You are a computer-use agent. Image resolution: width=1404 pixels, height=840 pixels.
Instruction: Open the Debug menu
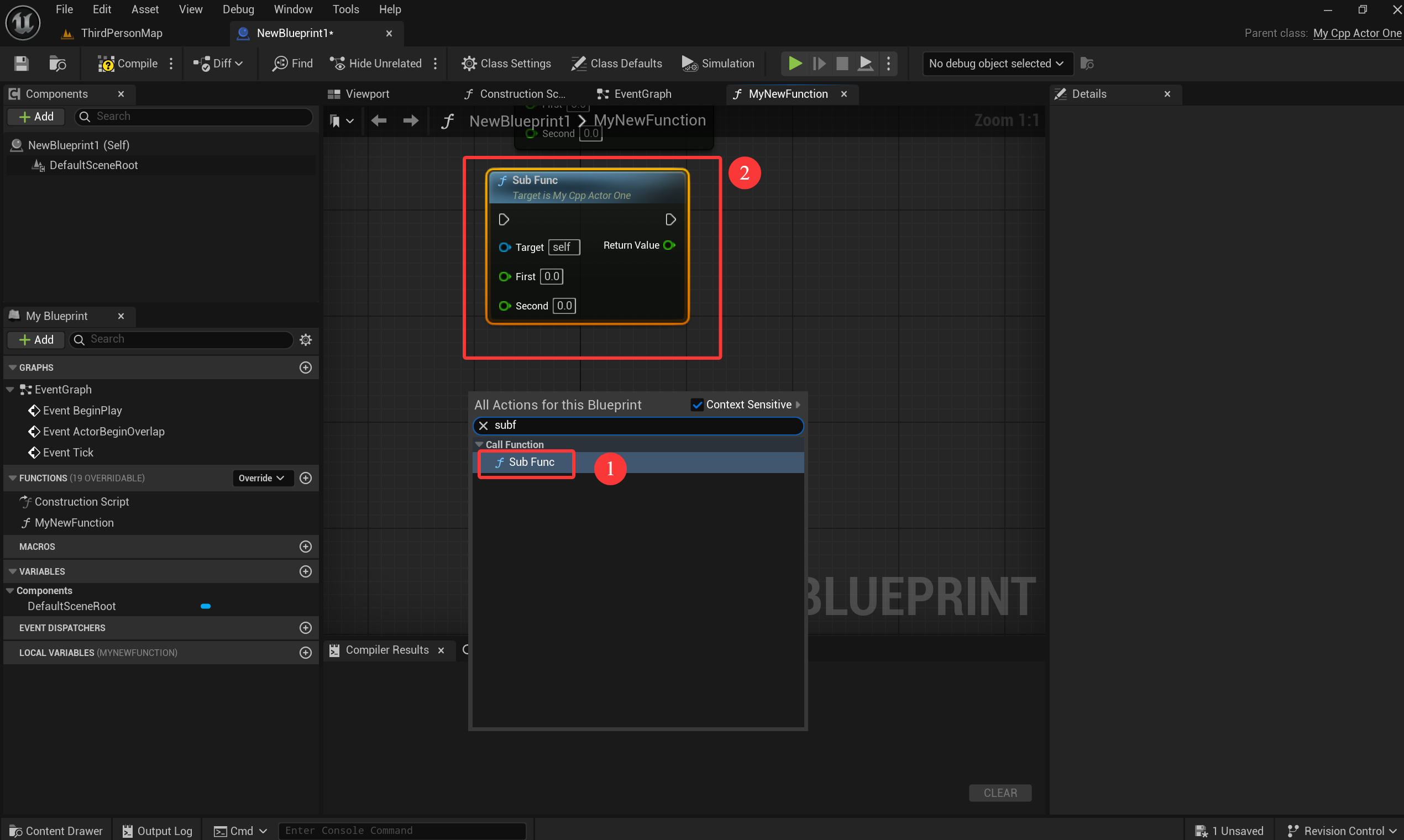(x=238, y=9)
